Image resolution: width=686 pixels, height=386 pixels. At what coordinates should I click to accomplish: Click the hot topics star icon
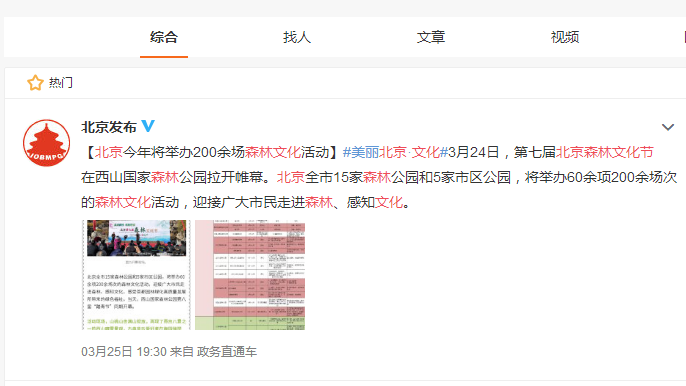tap(35, 83)
